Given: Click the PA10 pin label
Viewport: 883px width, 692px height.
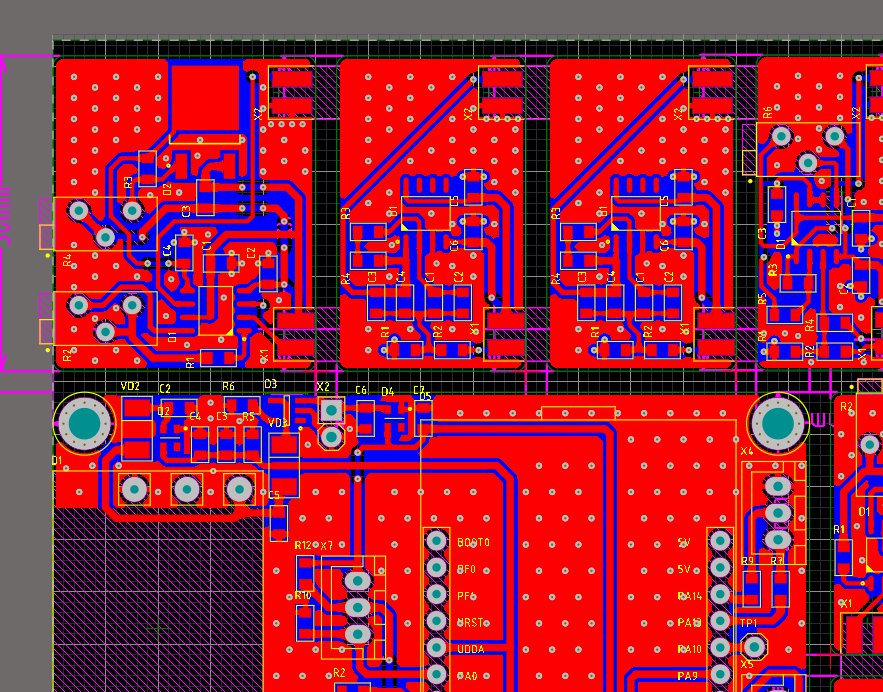Looking at the screenshot, I should [689, 649].
